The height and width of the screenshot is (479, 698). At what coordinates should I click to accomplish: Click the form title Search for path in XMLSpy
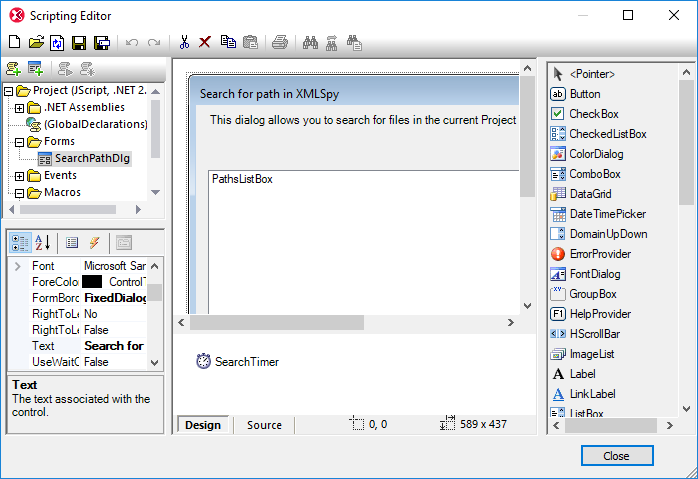pos(269,94)
